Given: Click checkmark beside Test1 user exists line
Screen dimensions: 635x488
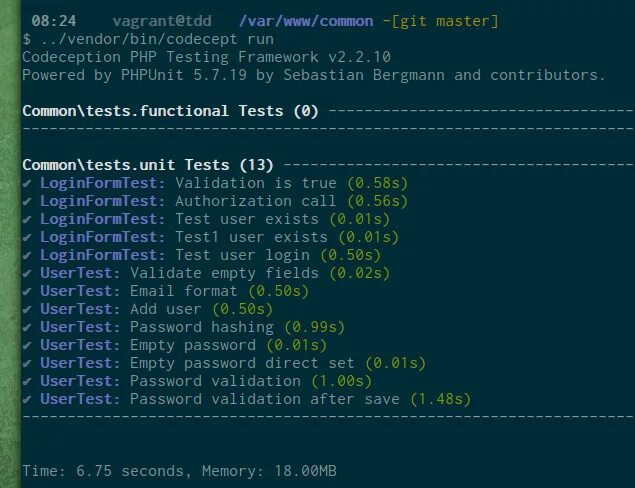Looking at the screenshot, I should (27, 237).
